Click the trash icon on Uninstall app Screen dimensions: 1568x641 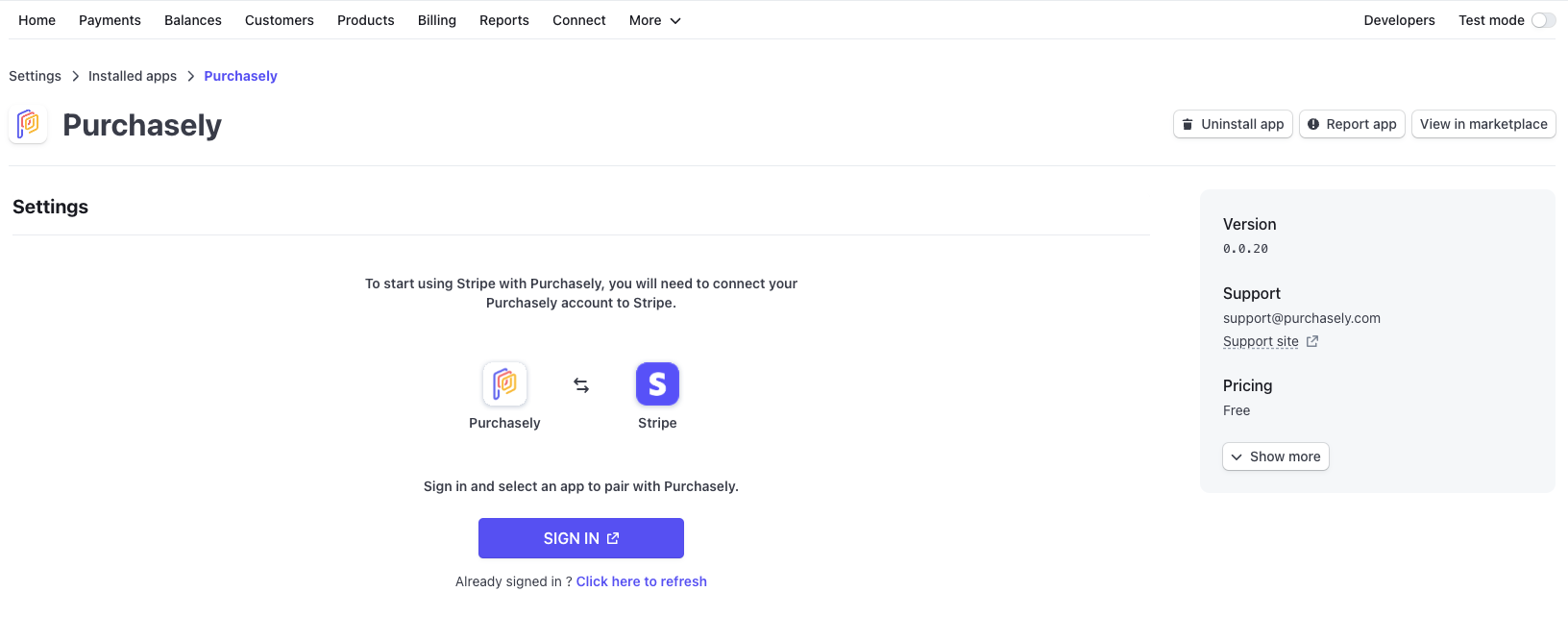click(1188, 124)
